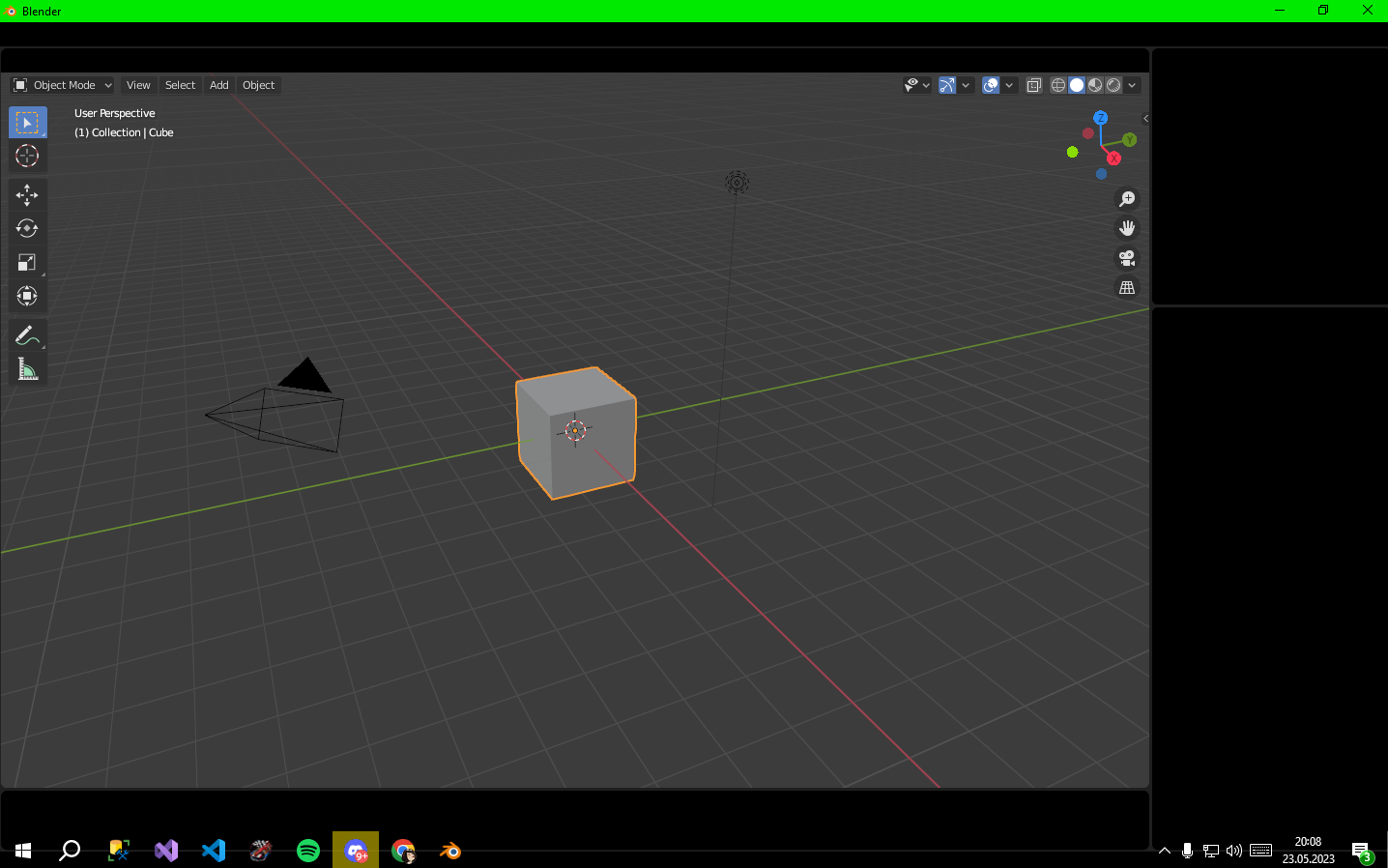Screen dimensions: 1388x868
Task: Click the microphone icon in the system tray
Action: pos(1188,851)
